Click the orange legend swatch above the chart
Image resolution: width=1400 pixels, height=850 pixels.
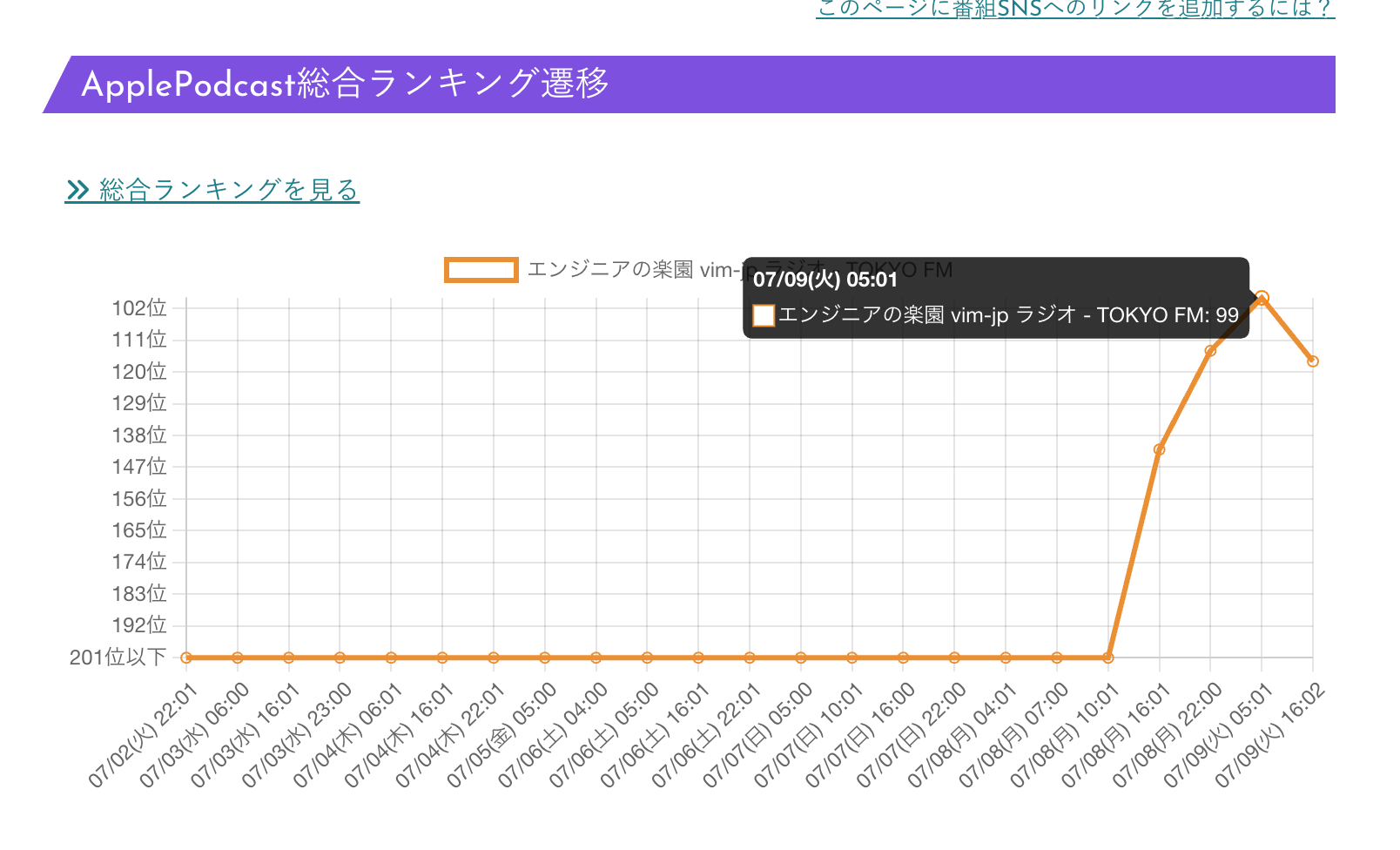pyautogui.click(x=481, y=270)
